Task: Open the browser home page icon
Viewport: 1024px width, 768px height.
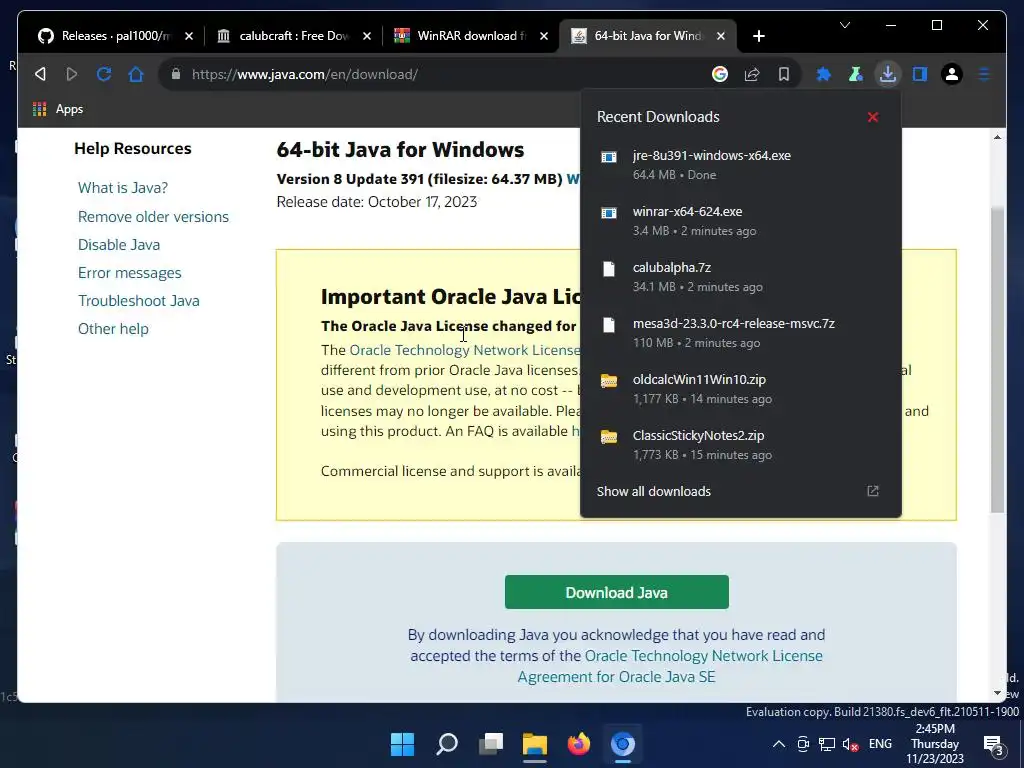Action: click(x=136, y=74)
